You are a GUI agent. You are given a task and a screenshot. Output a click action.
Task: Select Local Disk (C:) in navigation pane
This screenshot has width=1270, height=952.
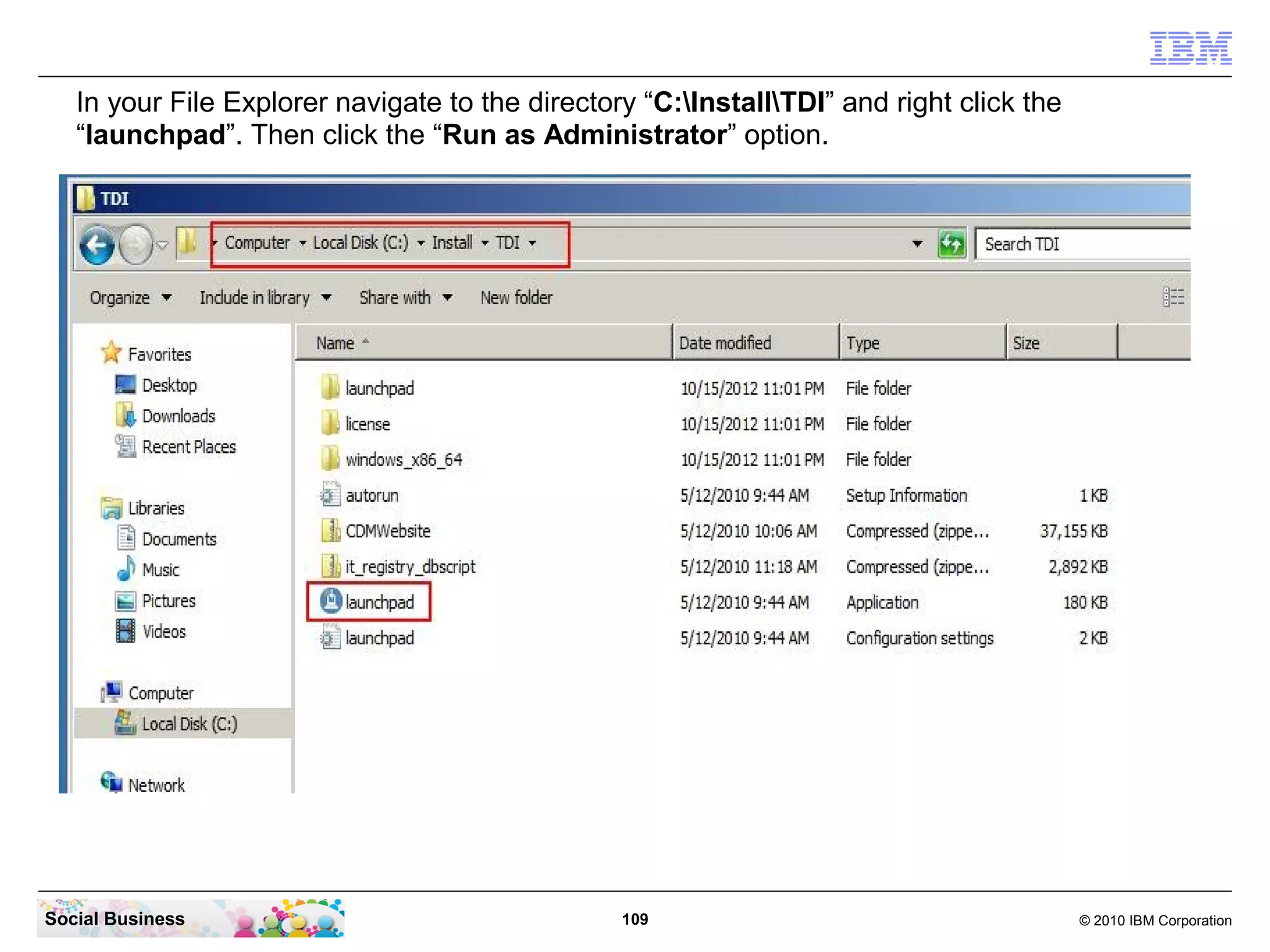[190, 724]
